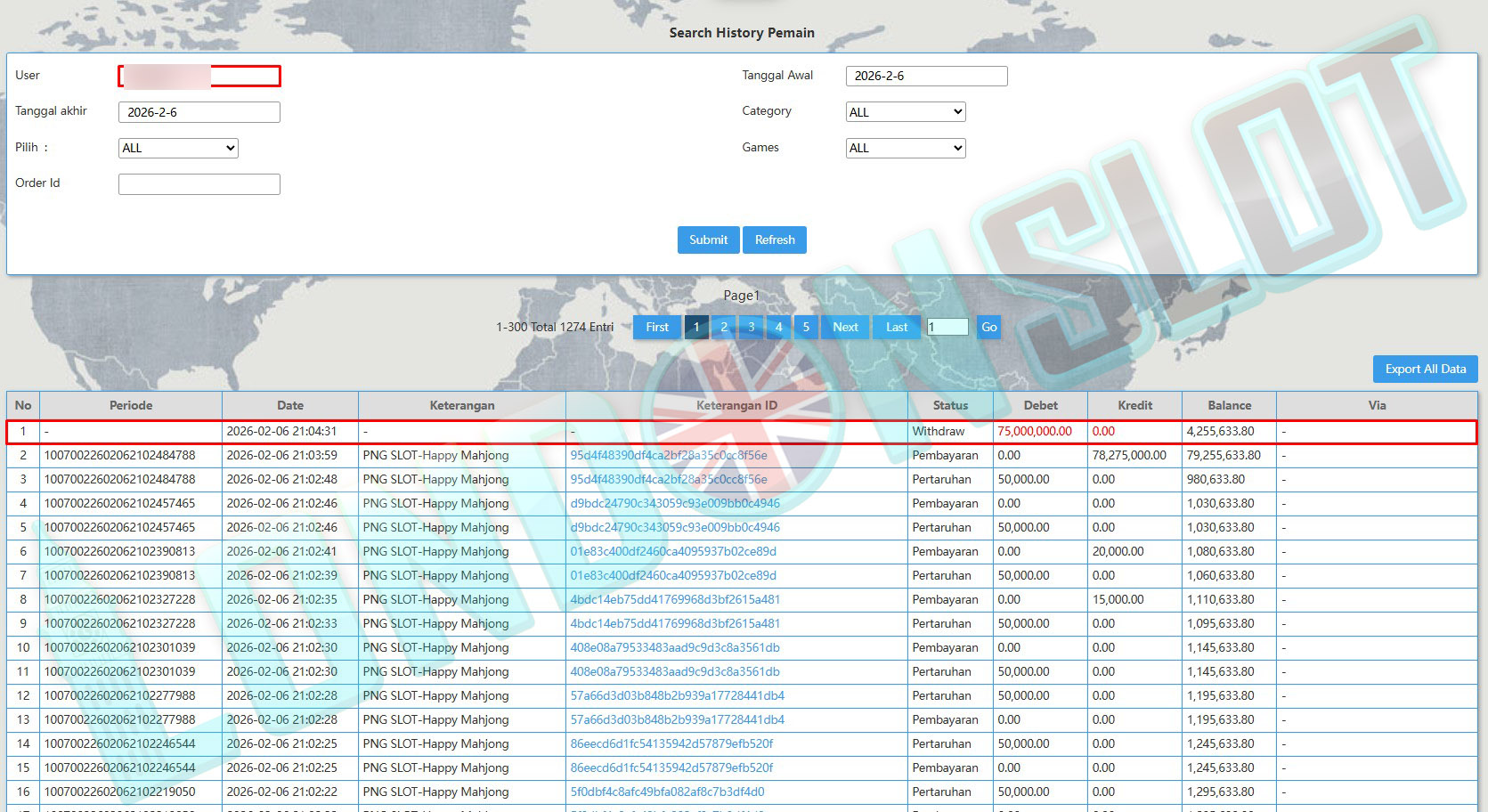Jump to the Last page

pyautogui.click(x=897, y=327)
